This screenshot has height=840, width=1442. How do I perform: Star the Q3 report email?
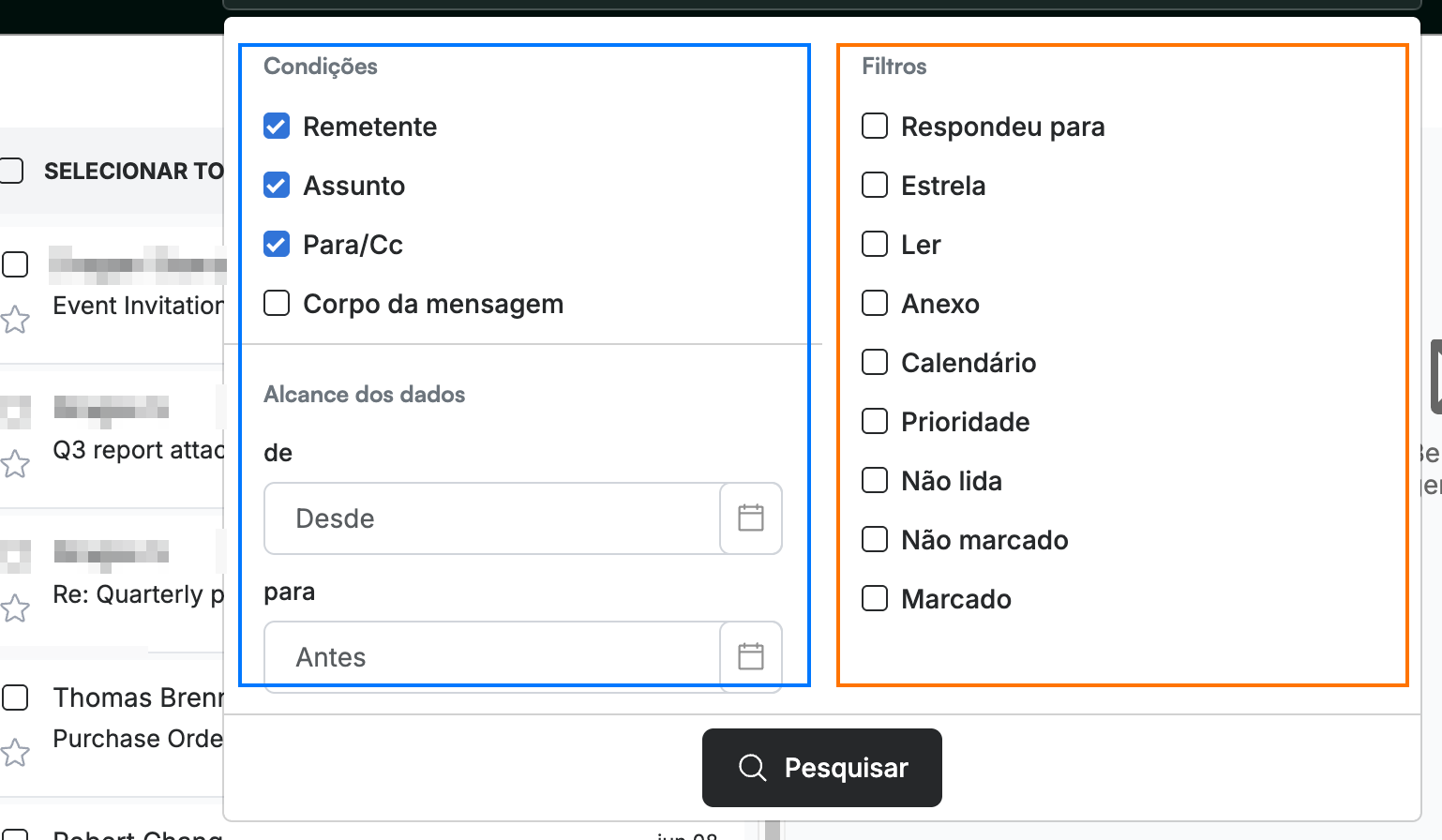[x=15, y=464]
